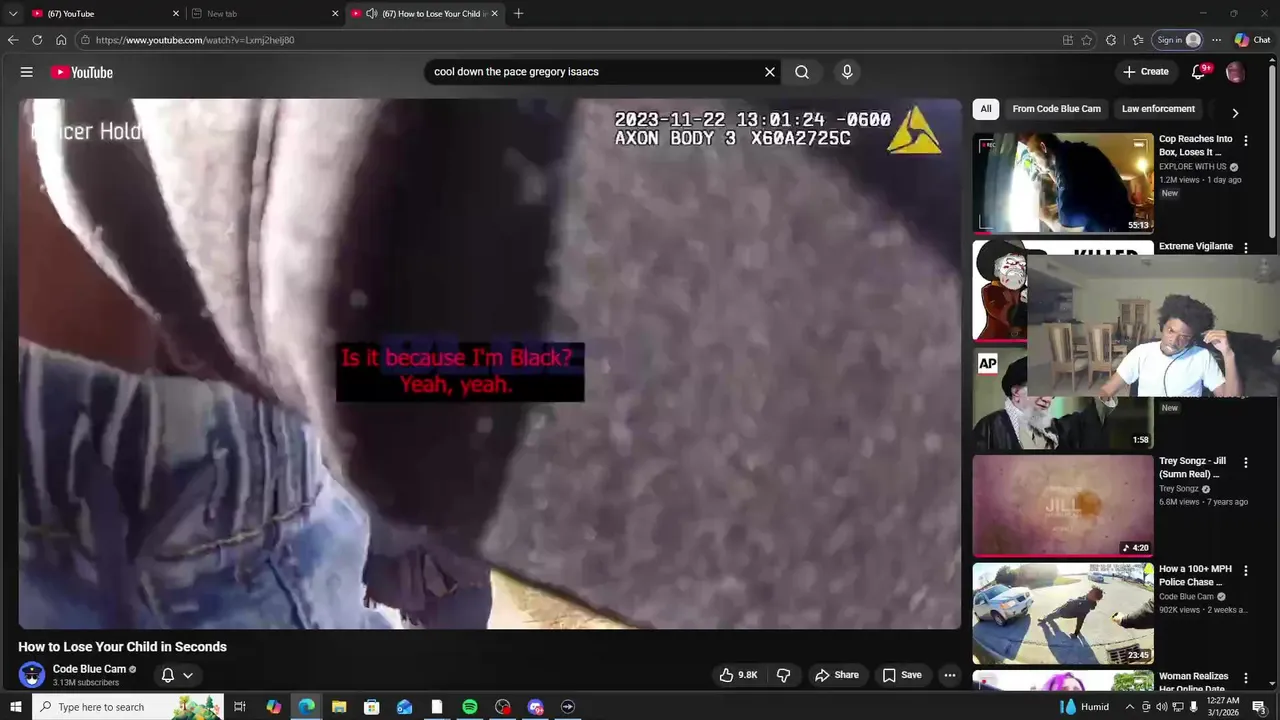
Task: Open the Windows Start menu
Action: [15, 707]
